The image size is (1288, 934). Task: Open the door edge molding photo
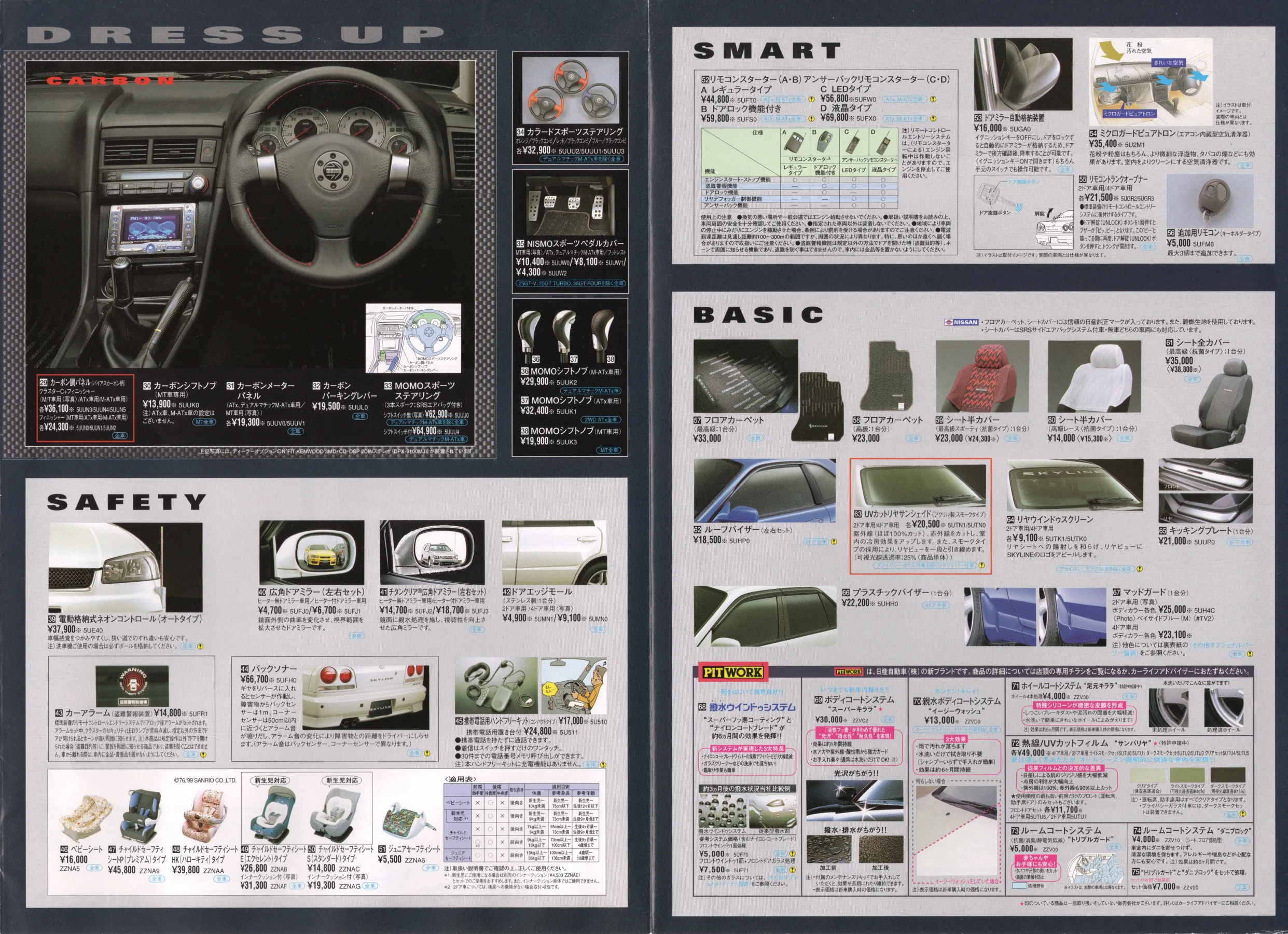[x=555, y=552]
